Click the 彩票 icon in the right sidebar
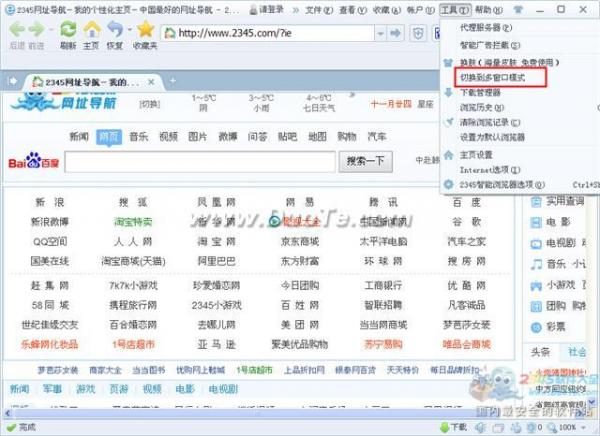600x436 pixels. click(x=536, y=327)
